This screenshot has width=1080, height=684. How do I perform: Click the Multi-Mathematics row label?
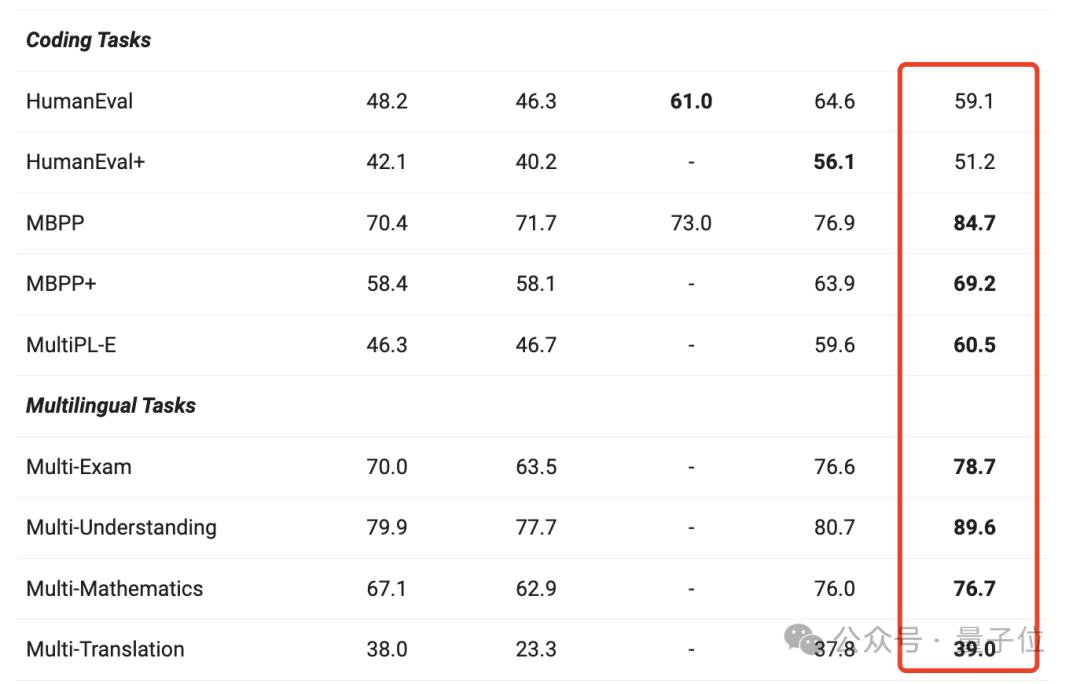(x=114, y=589)
